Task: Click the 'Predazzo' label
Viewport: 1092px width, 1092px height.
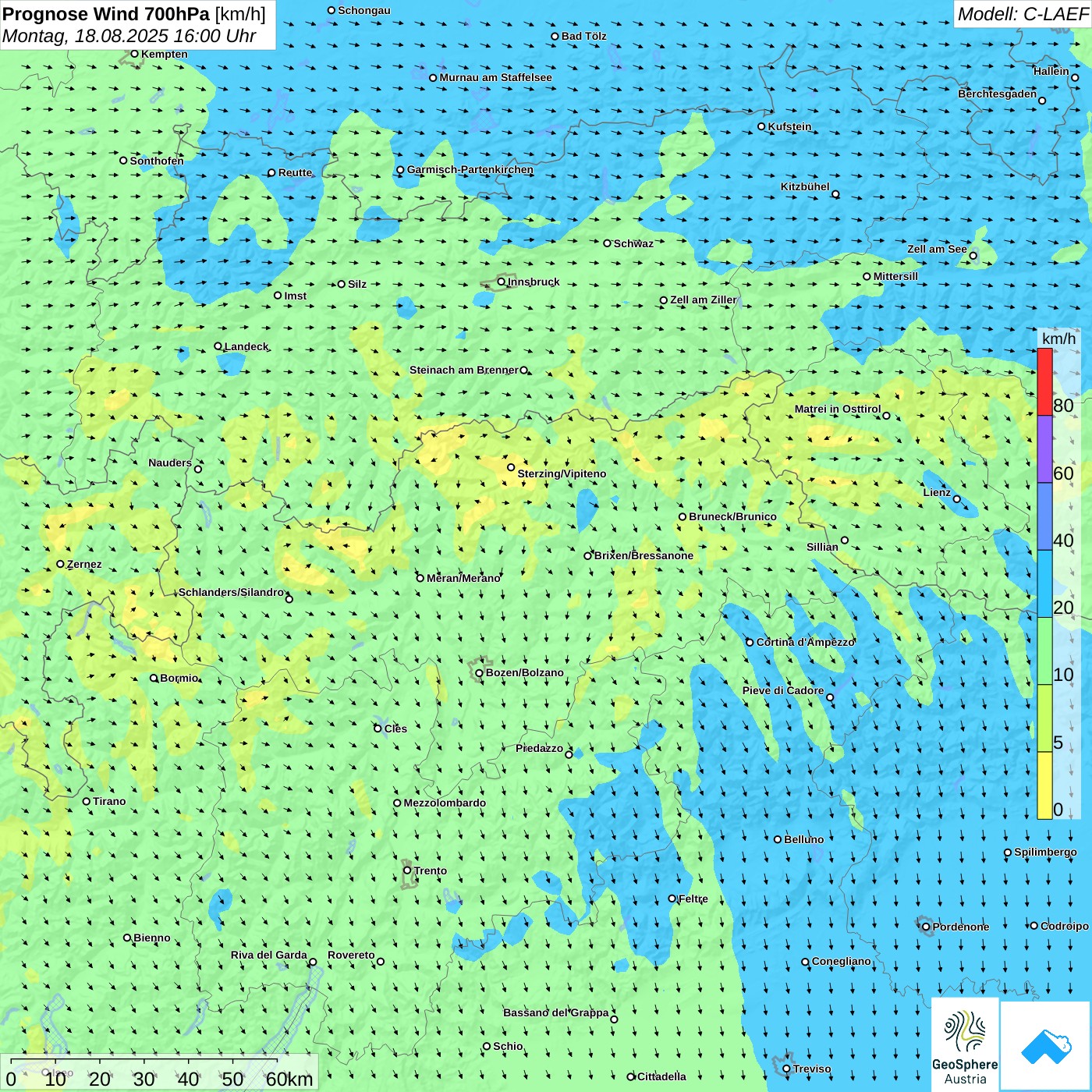Action: [540, 748]
